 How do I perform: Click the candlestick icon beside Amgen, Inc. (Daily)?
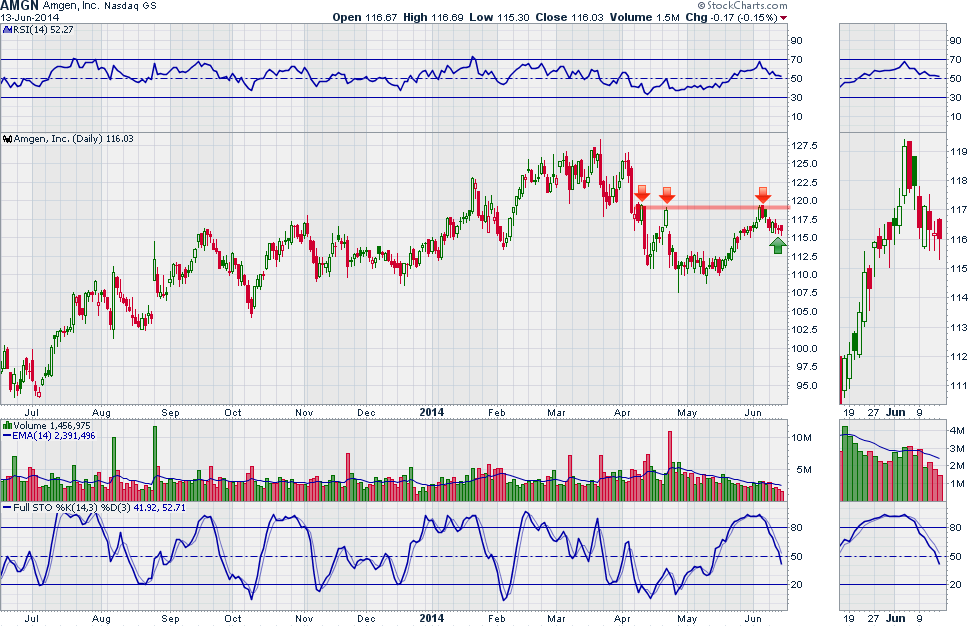7,139
